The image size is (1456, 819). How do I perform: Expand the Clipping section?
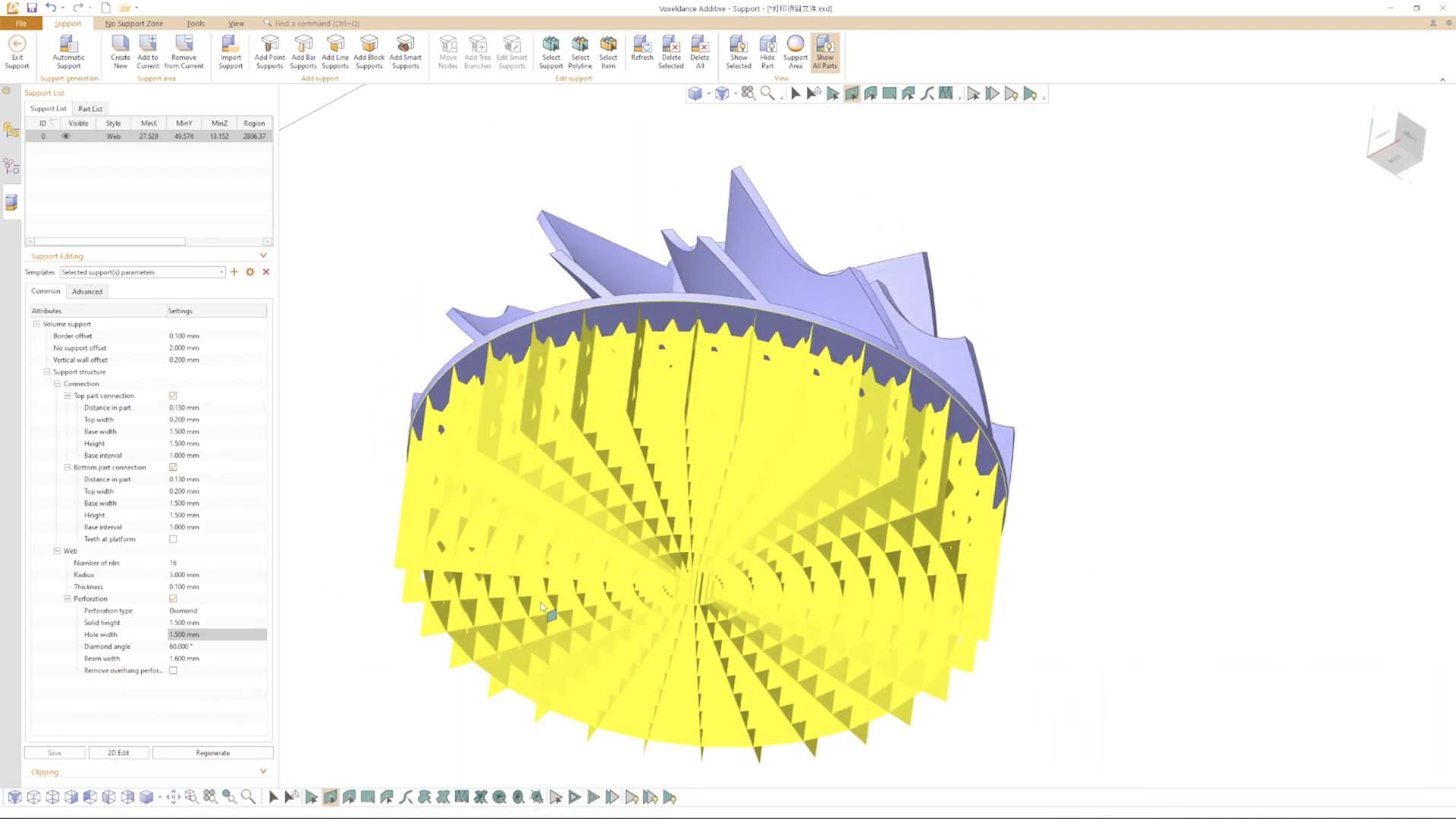coord(263,771)
